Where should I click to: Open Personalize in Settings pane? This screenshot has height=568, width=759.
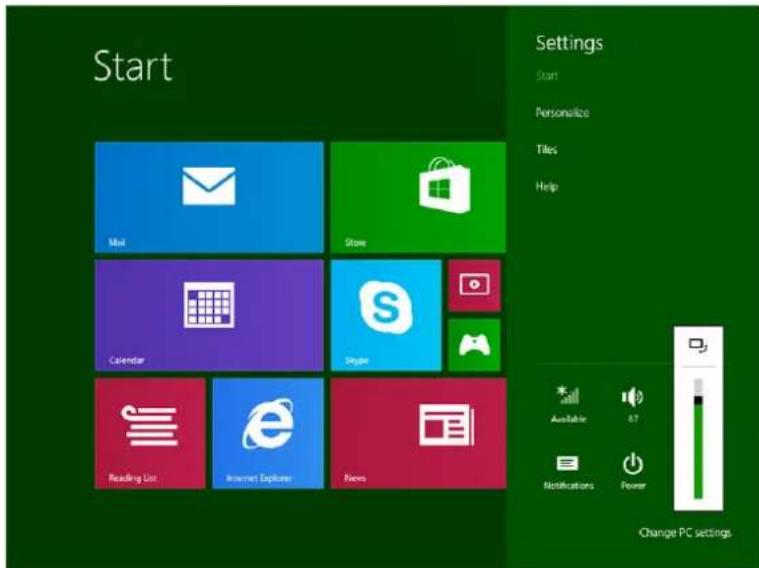(x=562, y=113)
